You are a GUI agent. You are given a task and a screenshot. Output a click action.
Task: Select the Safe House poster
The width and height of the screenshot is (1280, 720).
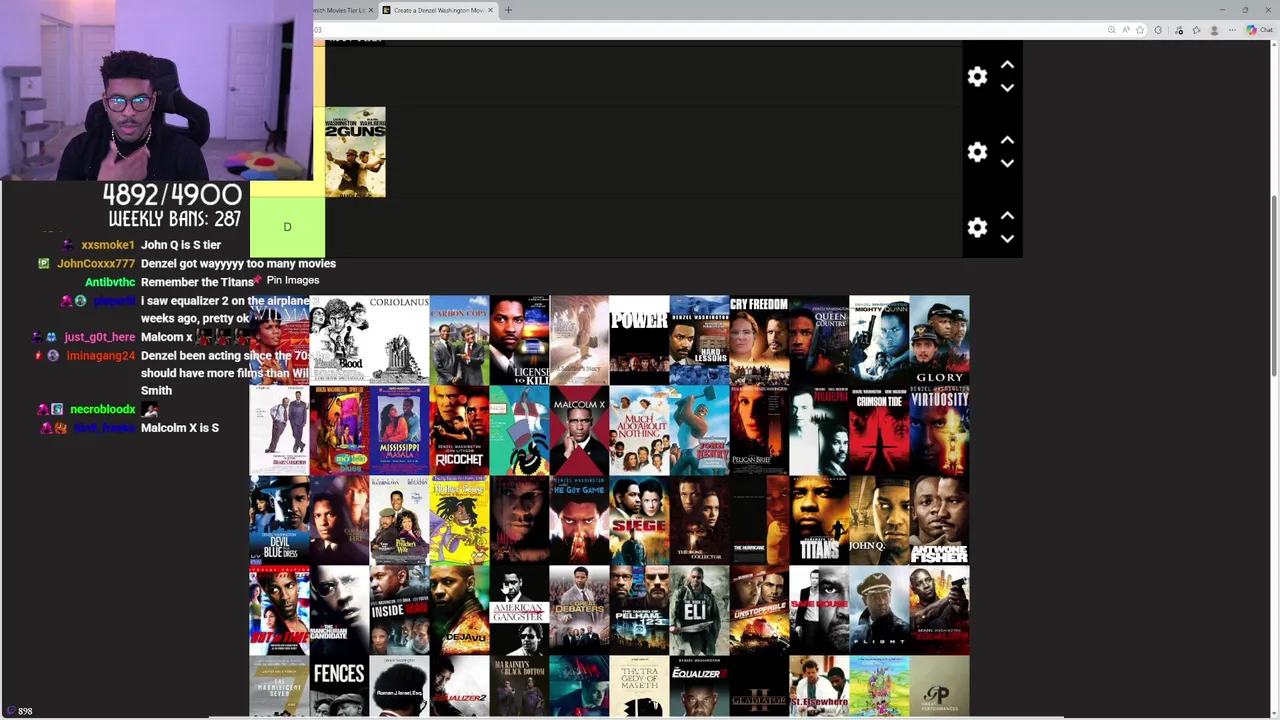819,610
